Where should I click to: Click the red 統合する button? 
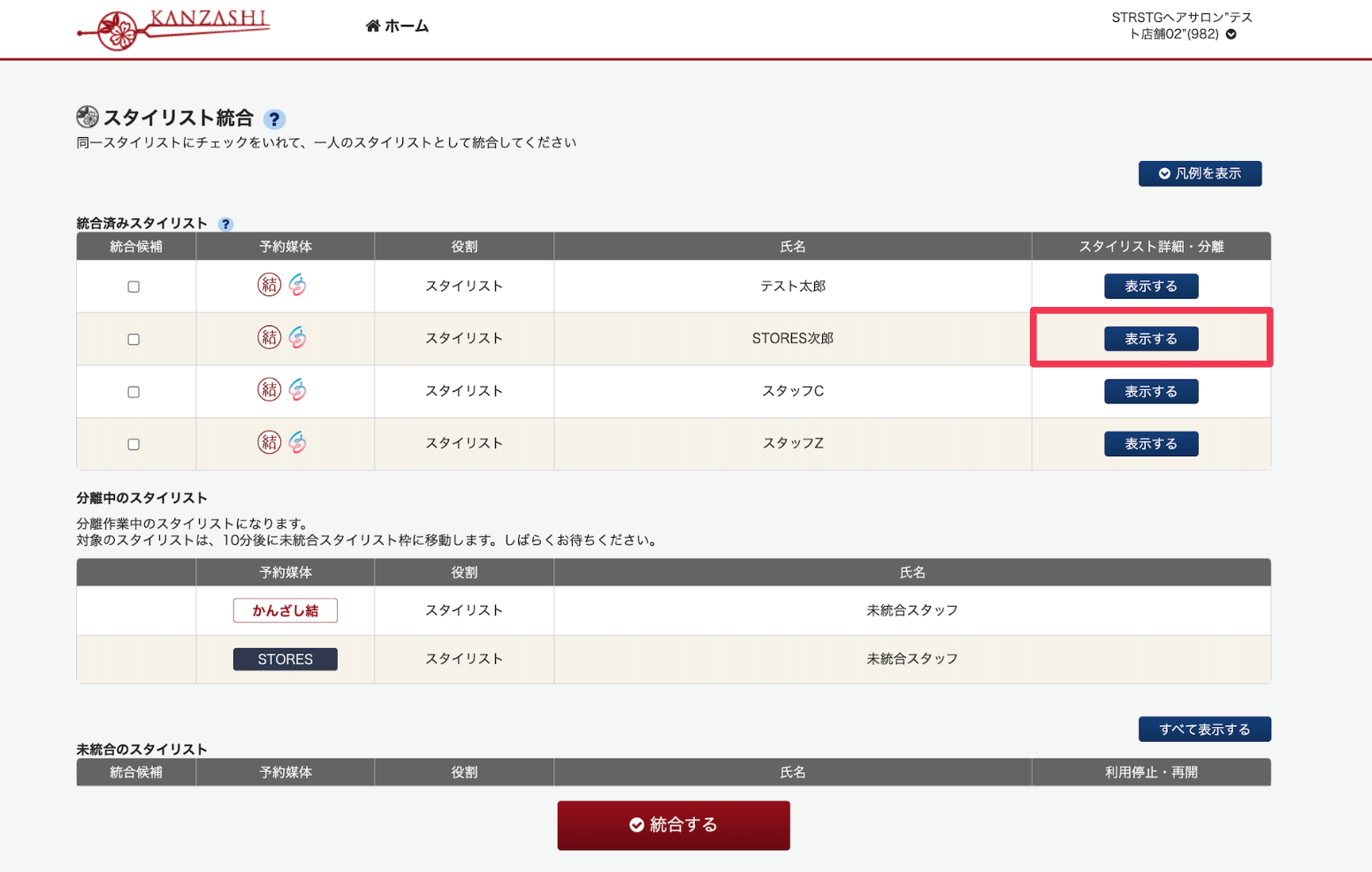[674, 825]
